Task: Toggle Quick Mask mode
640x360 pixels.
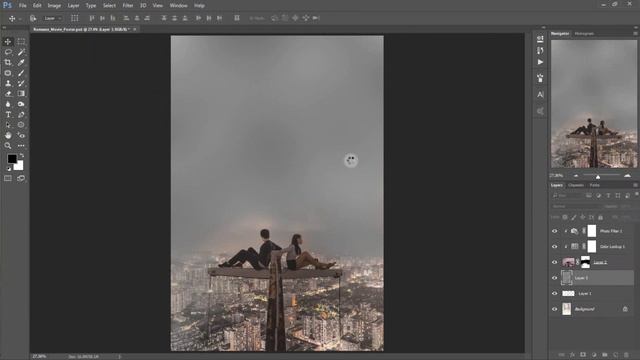Action: (8, 178)
